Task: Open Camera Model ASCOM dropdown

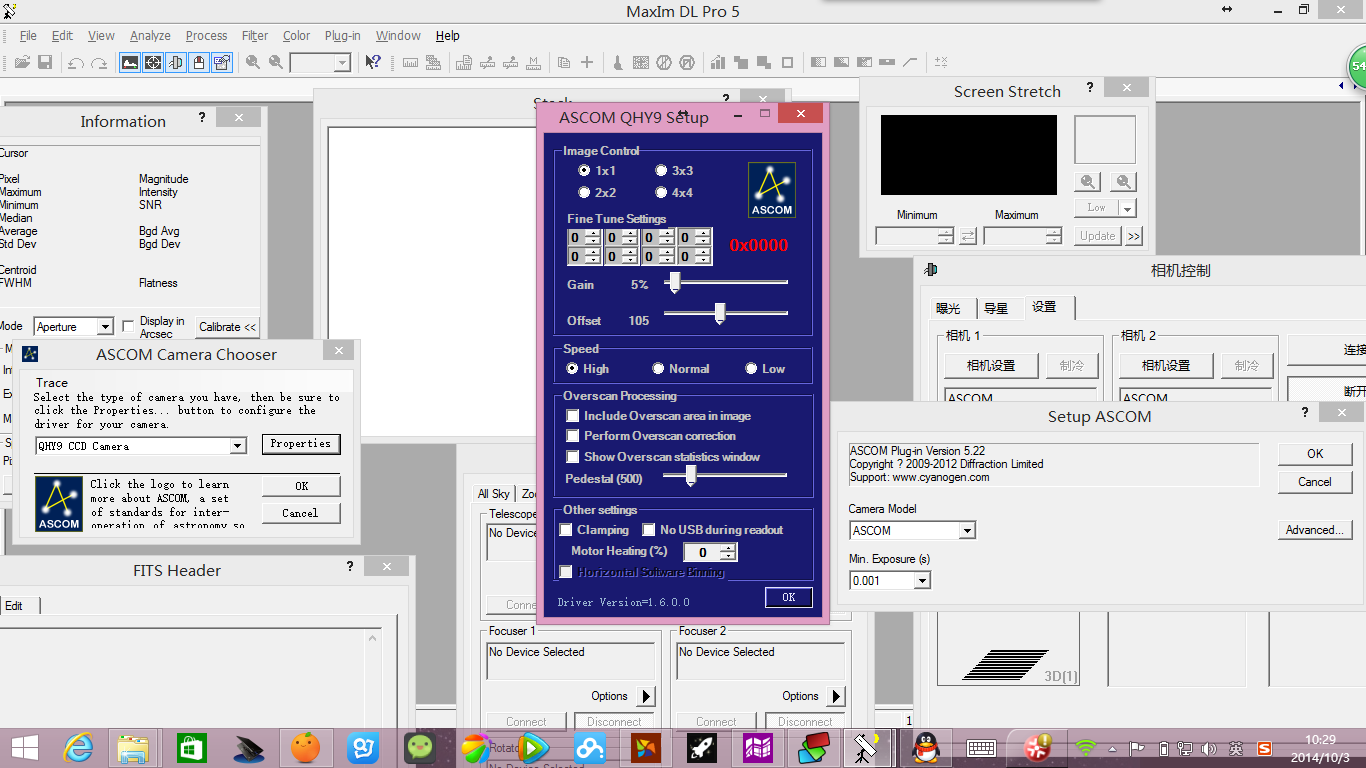Action: coord(967,531)
